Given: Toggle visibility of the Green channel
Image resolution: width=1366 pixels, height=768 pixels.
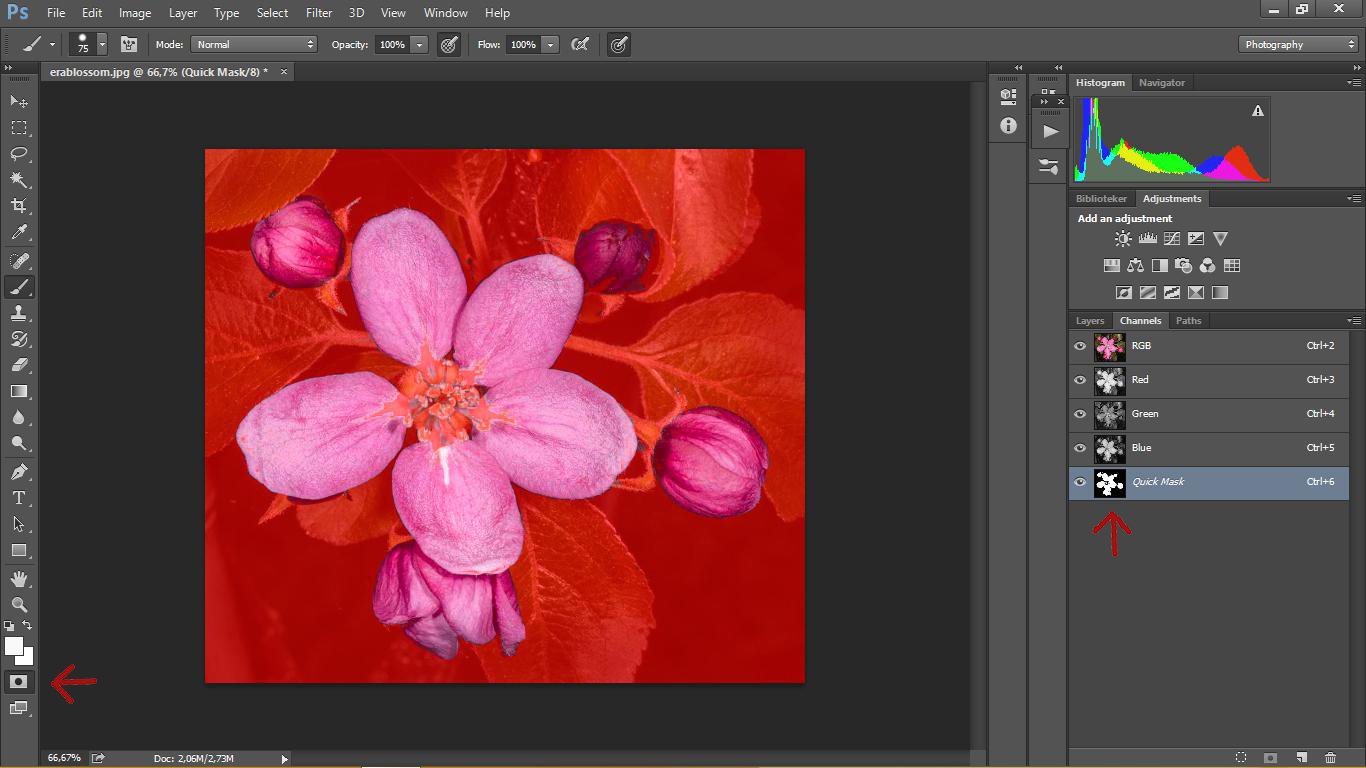Looking at the screenshot, I should coord(1080,414).
